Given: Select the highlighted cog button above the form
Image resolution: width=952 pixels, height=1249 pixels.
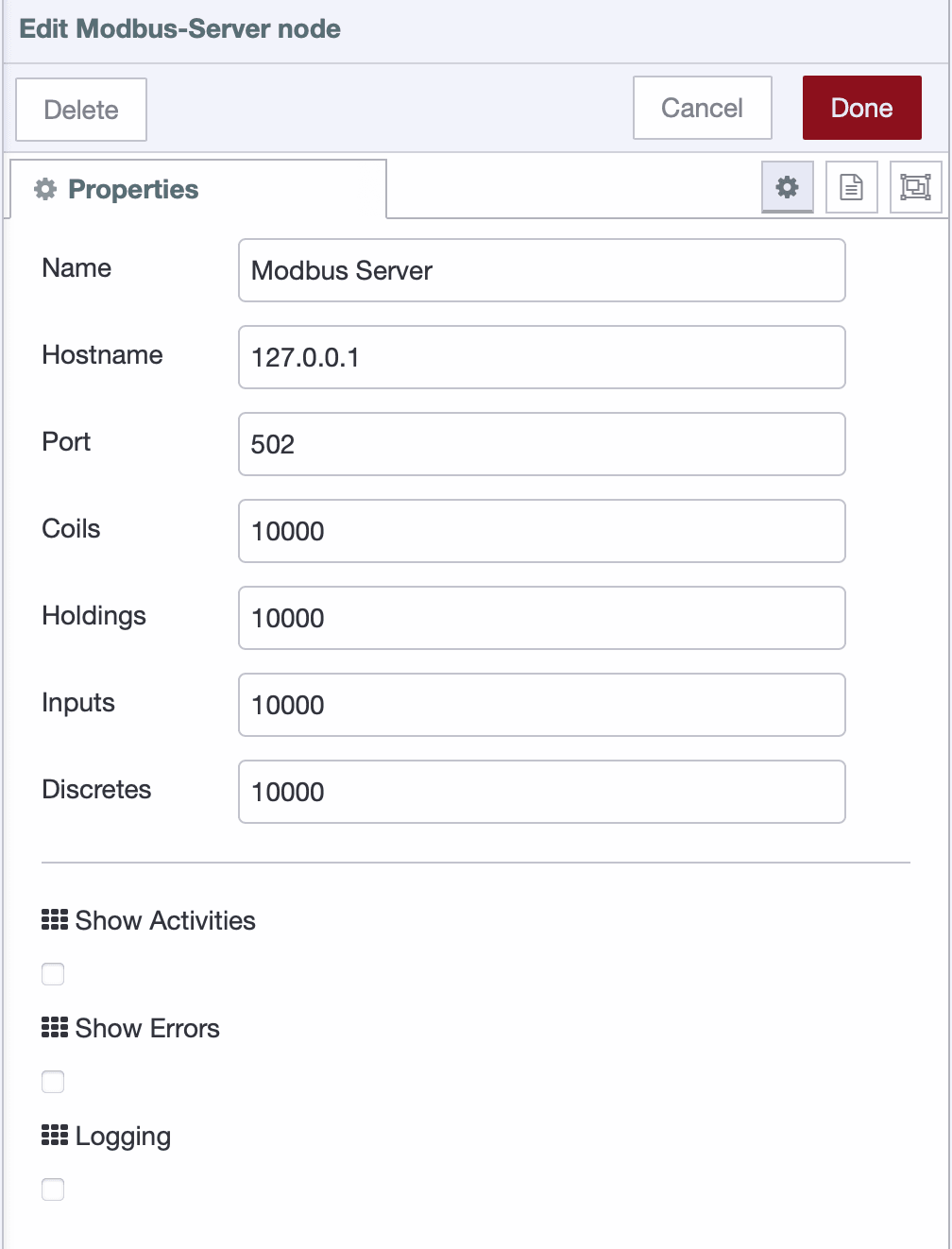Looking at the screenshot, I should (x=787, y=186).
